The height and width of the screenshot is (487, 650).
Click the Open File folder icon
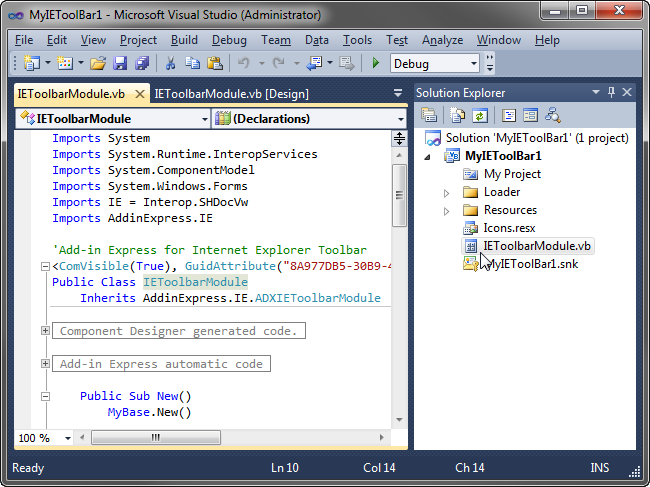(x=98, y=63)
